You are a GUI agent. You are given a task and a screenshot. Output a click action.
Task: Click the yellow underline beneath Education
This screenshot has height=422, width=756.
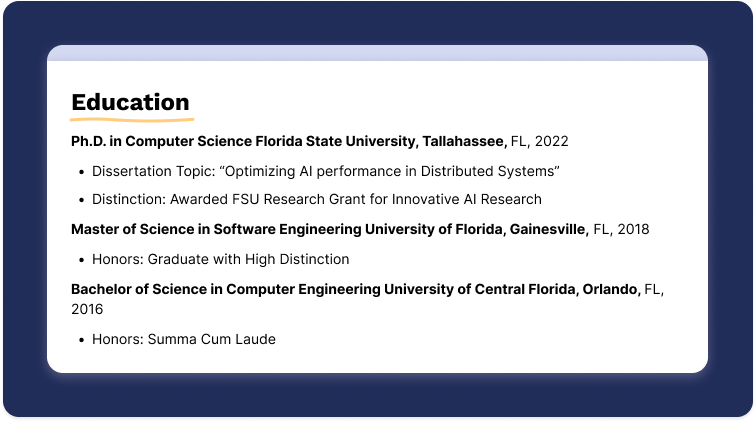(x=130, y=118)
